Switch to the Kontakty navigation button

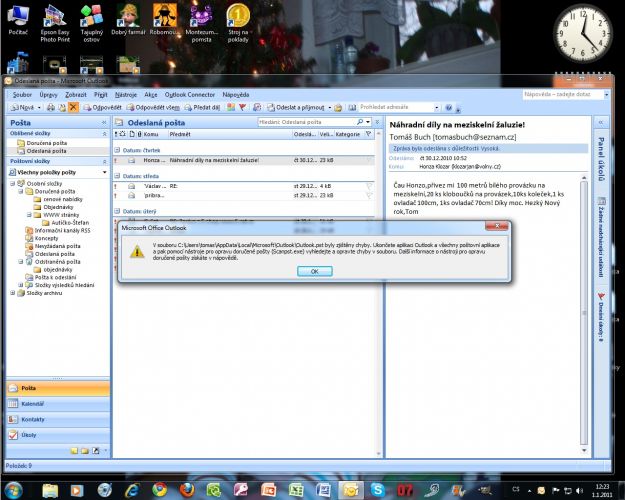(x=58, y=419)
